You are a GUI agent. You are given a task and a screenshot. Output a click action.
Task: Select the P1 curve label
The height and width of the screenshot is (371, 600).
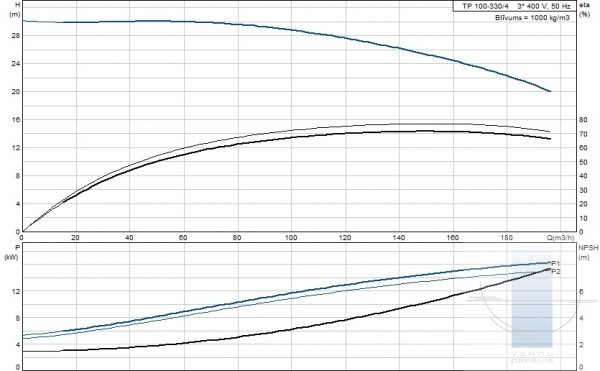556,264
